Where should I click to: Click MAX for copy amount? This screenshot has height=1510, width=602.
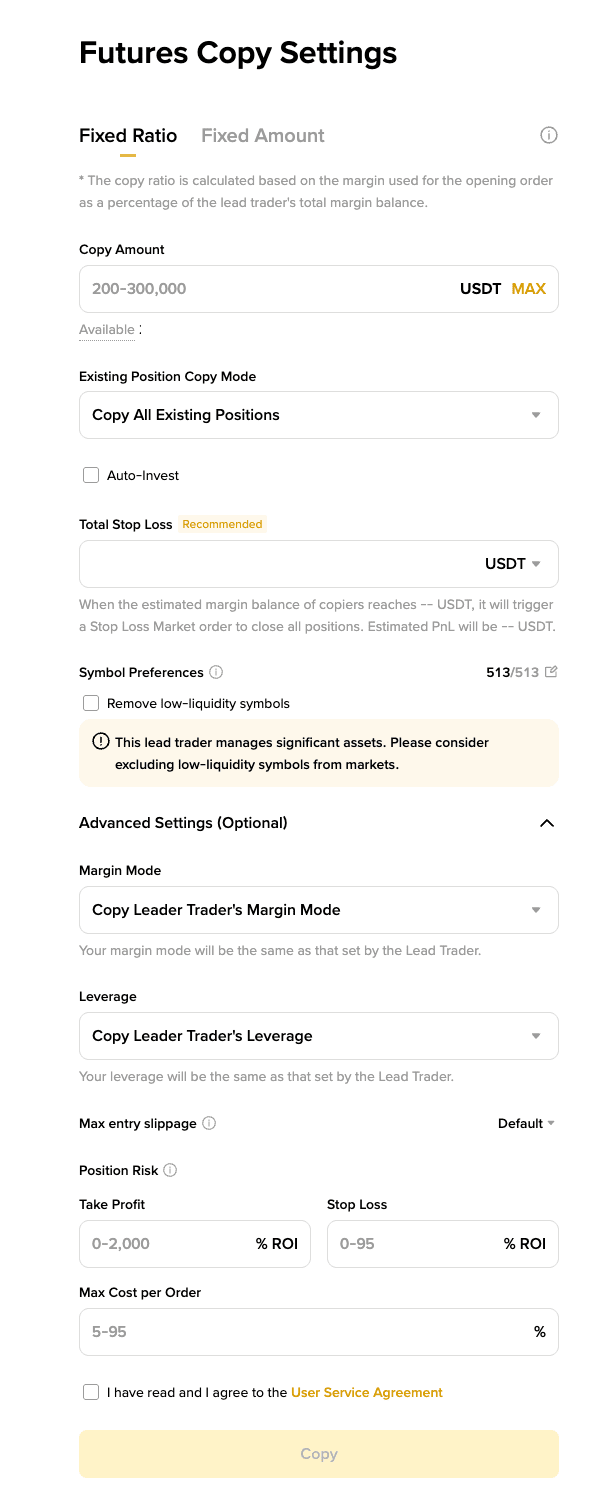pyautogui.click(x=528, y=289)
